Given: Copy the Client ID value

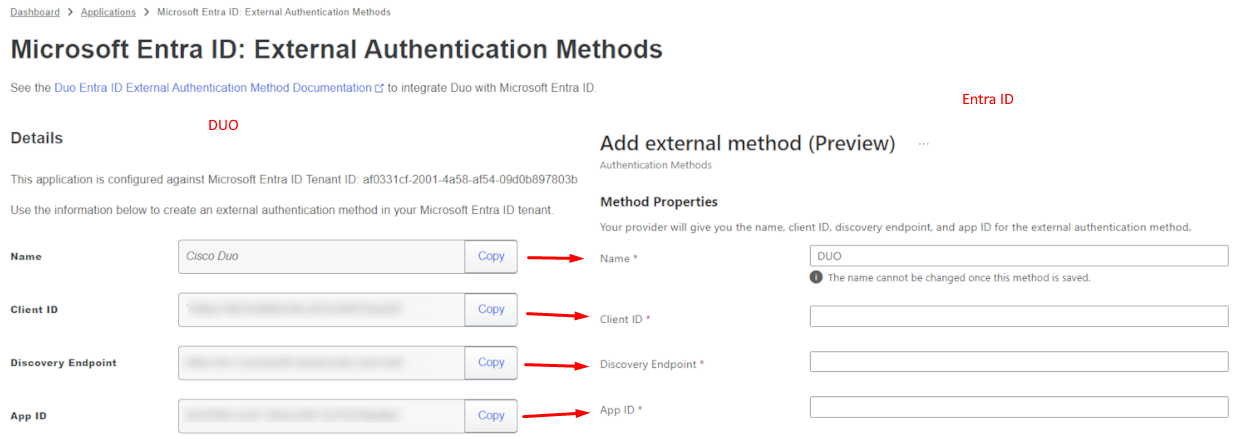Looking at the screenshot, I should point(491,310).
